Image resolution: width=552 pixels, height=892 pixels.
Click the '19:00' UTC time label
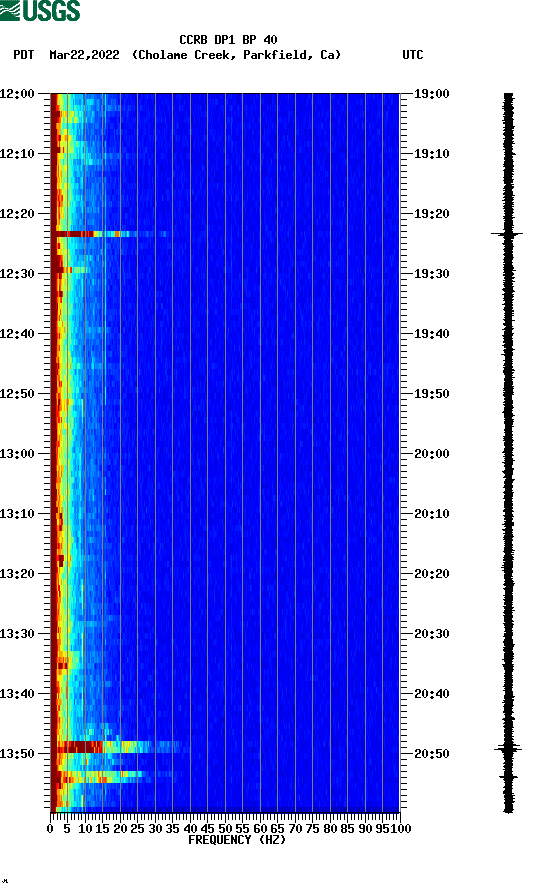tap(431, 94)
